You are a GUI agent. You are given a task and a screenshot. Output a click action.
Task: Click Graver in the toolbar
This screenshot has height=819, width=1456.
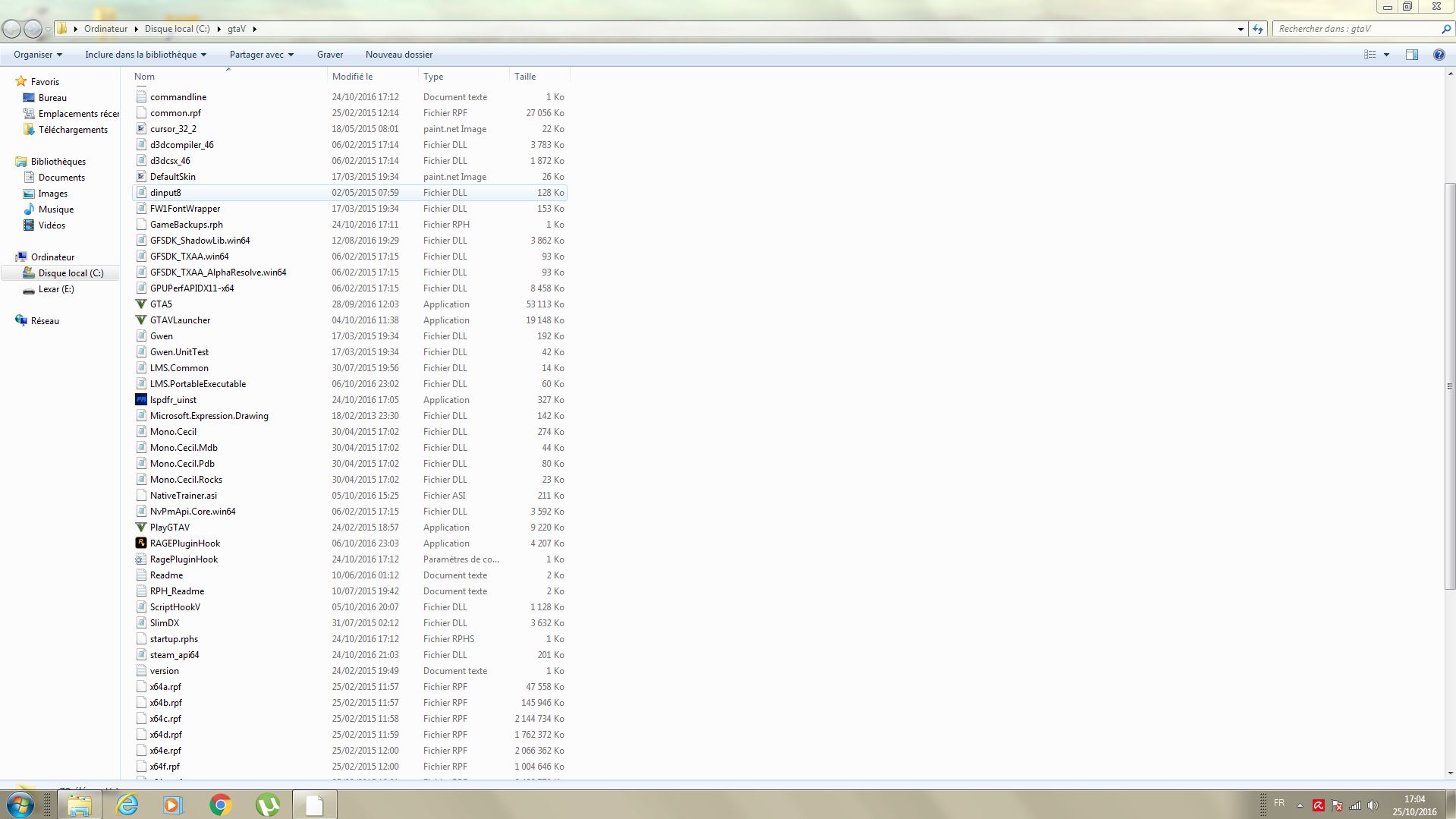330,55
